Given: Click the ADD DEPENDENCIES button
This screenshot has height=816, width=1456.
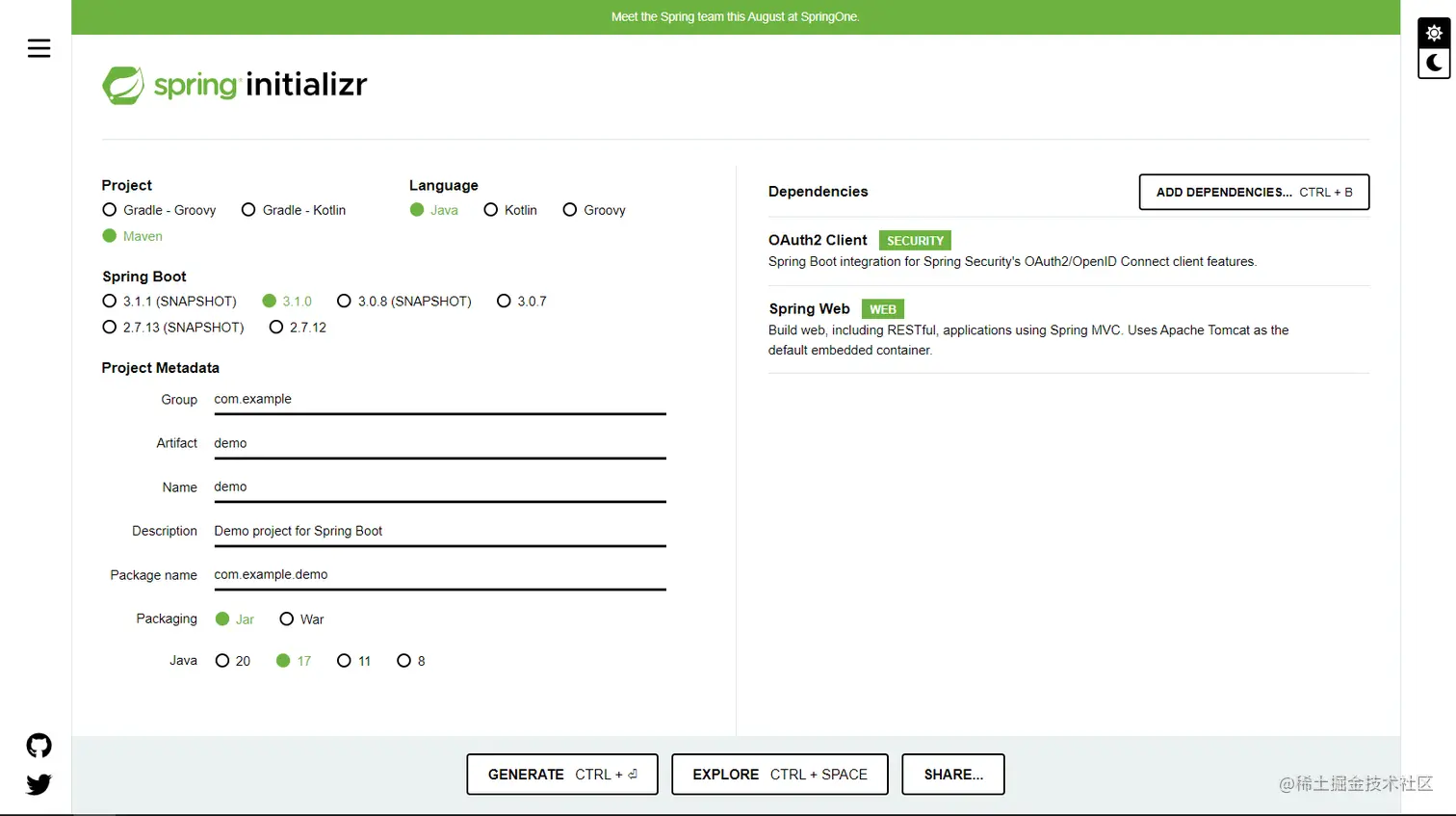Looking at the screenshot, I should click(1254, 192).
